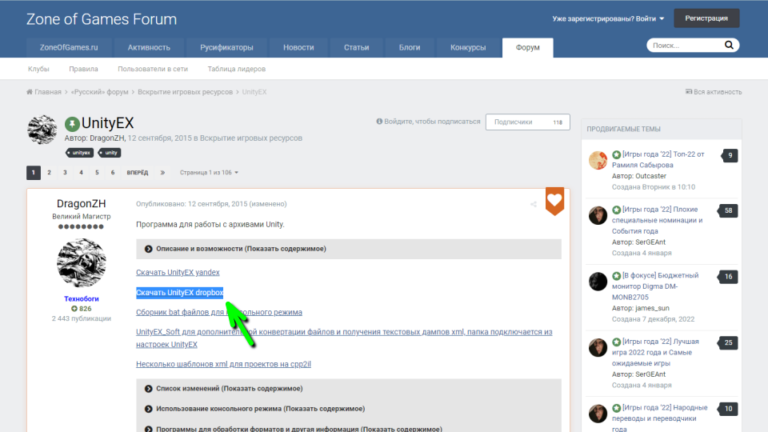
Task: Focus the "Поиск..." search field
Action: pyautogui.click(x=682, y=46)
